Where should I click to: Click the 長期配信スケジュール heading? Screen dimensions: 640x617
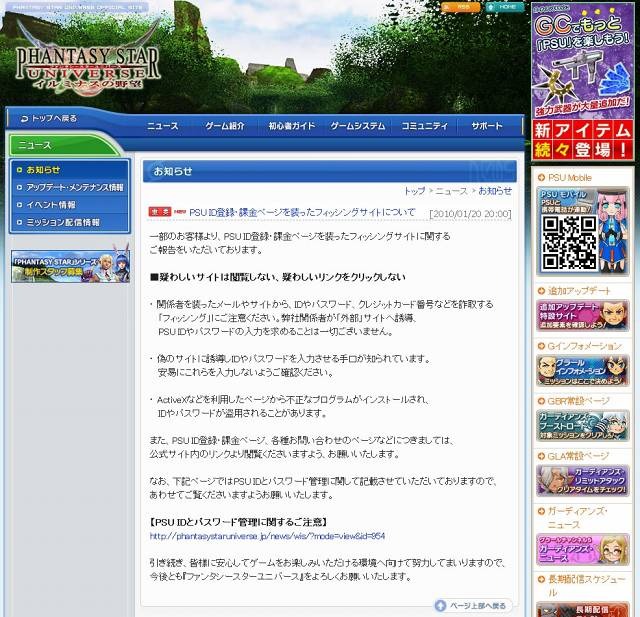[x=587, y=585]
